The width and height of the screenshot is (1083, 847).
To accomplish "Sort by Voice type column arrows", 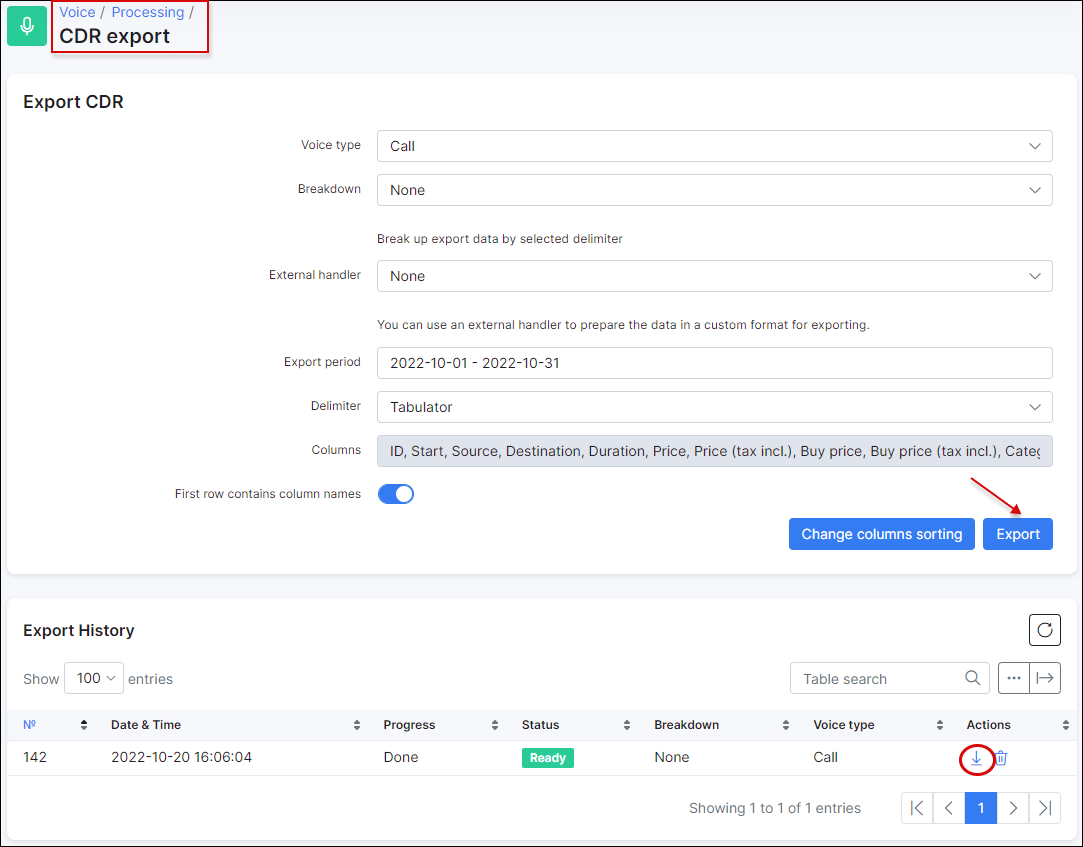I will pyautogui.click(x=939, y=725).
